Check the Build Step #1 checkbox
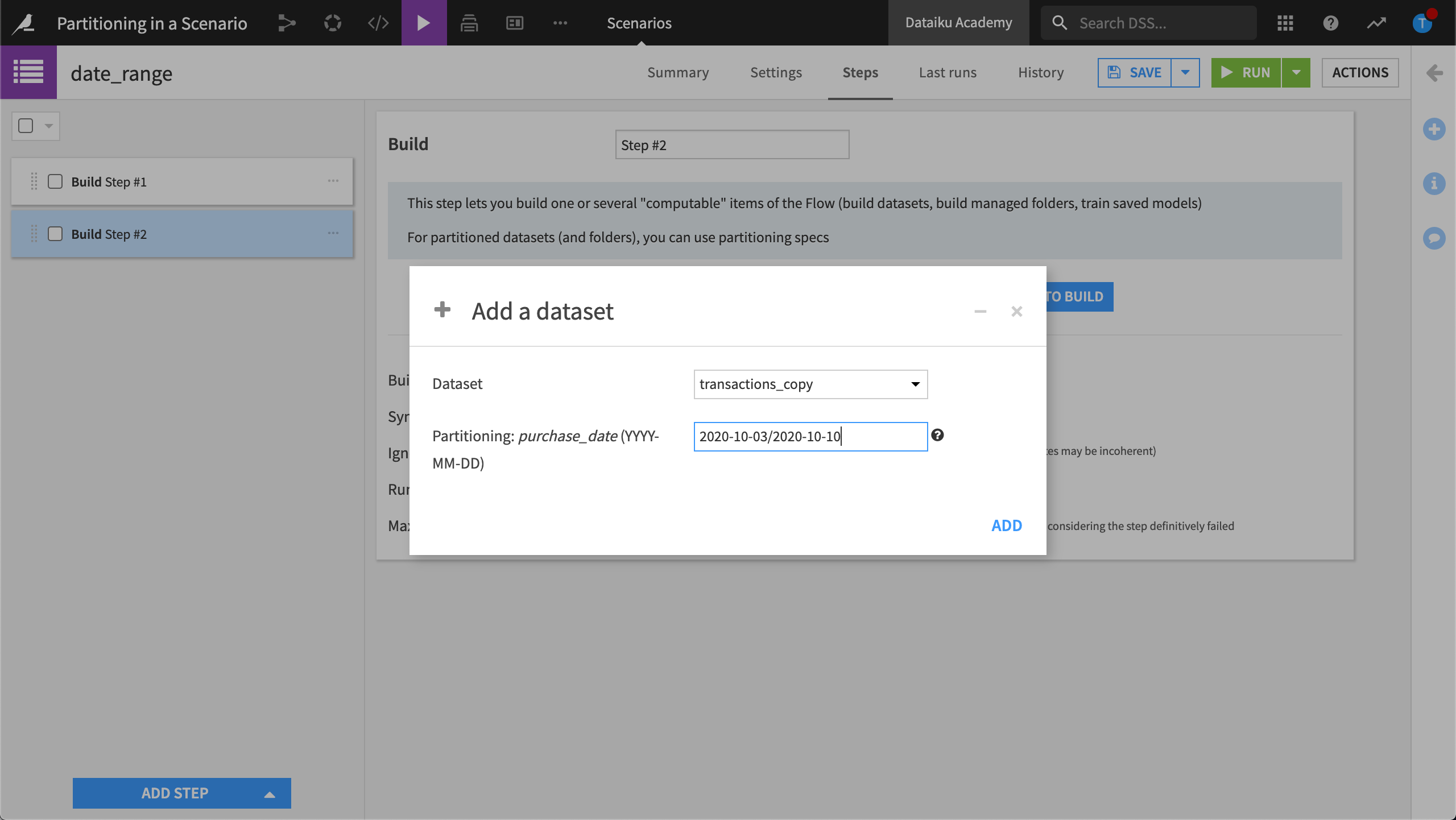The image size is (1456, 820). click(x=55, y=181)
